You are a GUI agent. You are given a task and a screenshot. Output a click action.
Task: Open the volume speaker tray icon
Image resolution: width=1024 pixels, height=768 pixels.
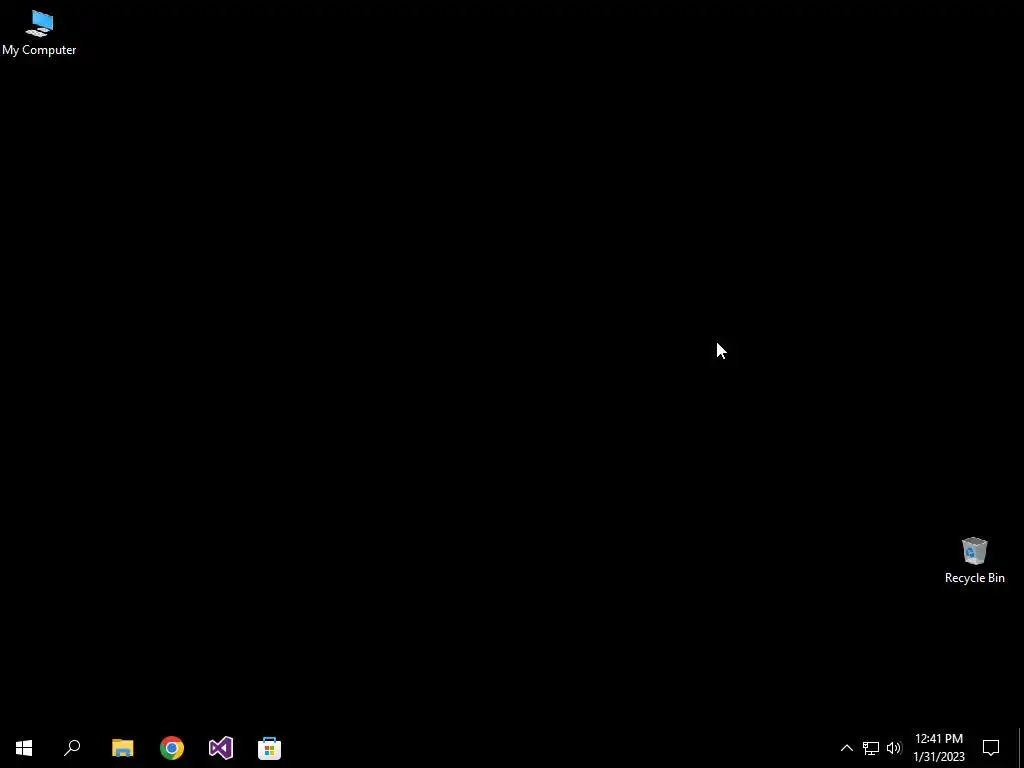(x=894, y=748)
